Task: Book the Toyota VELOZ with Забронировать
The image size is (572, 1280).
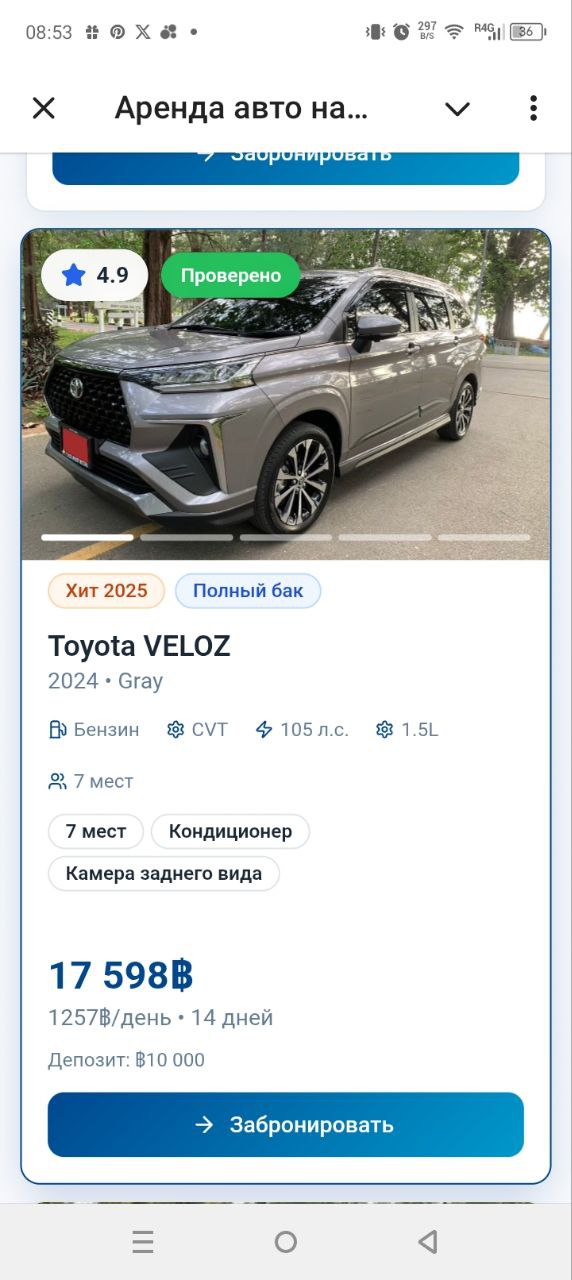Action: pyautogui.click(x=286, y=1124)
